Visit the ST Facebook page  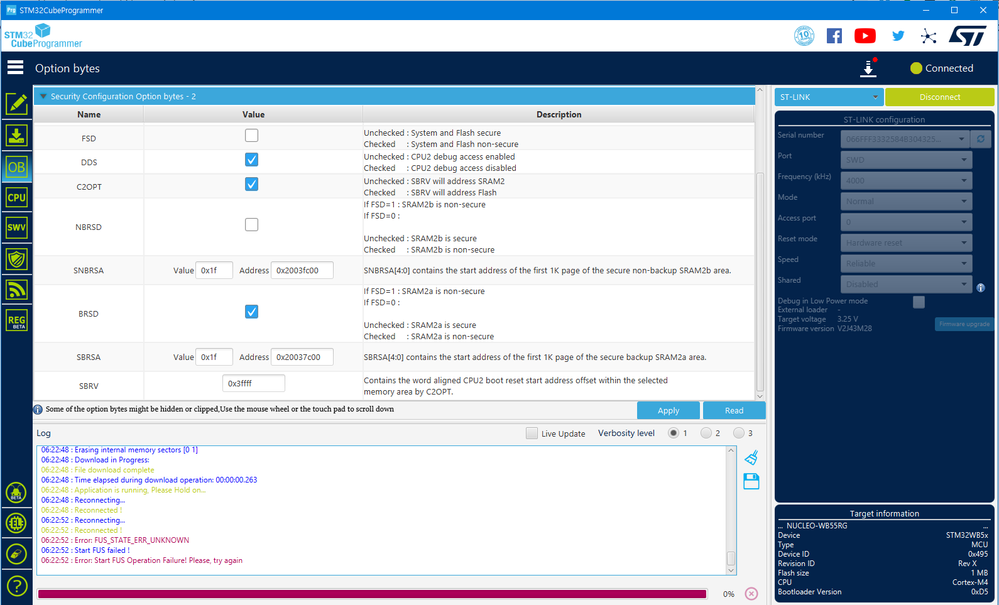(x=834, y=36)
